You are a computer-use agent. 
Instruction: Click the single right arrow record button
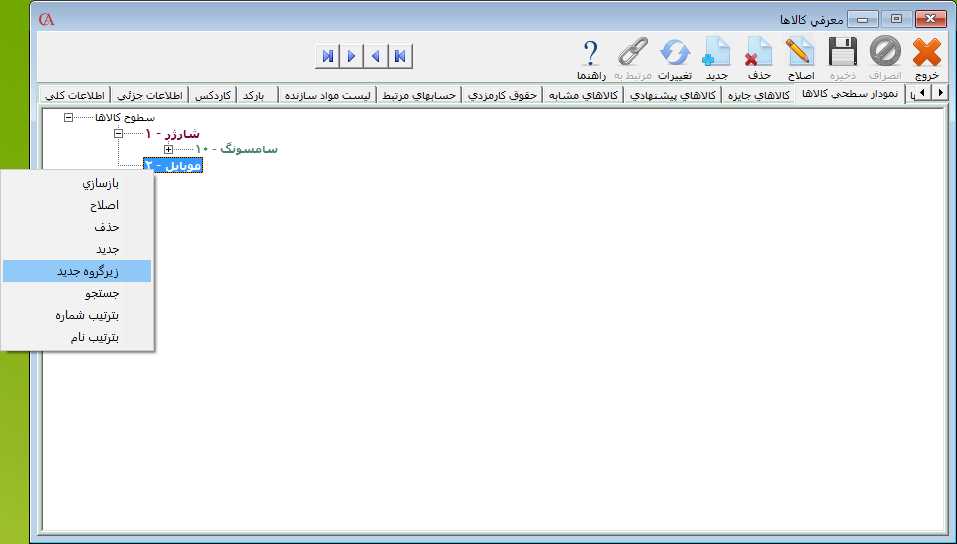[x=352, y=56]
